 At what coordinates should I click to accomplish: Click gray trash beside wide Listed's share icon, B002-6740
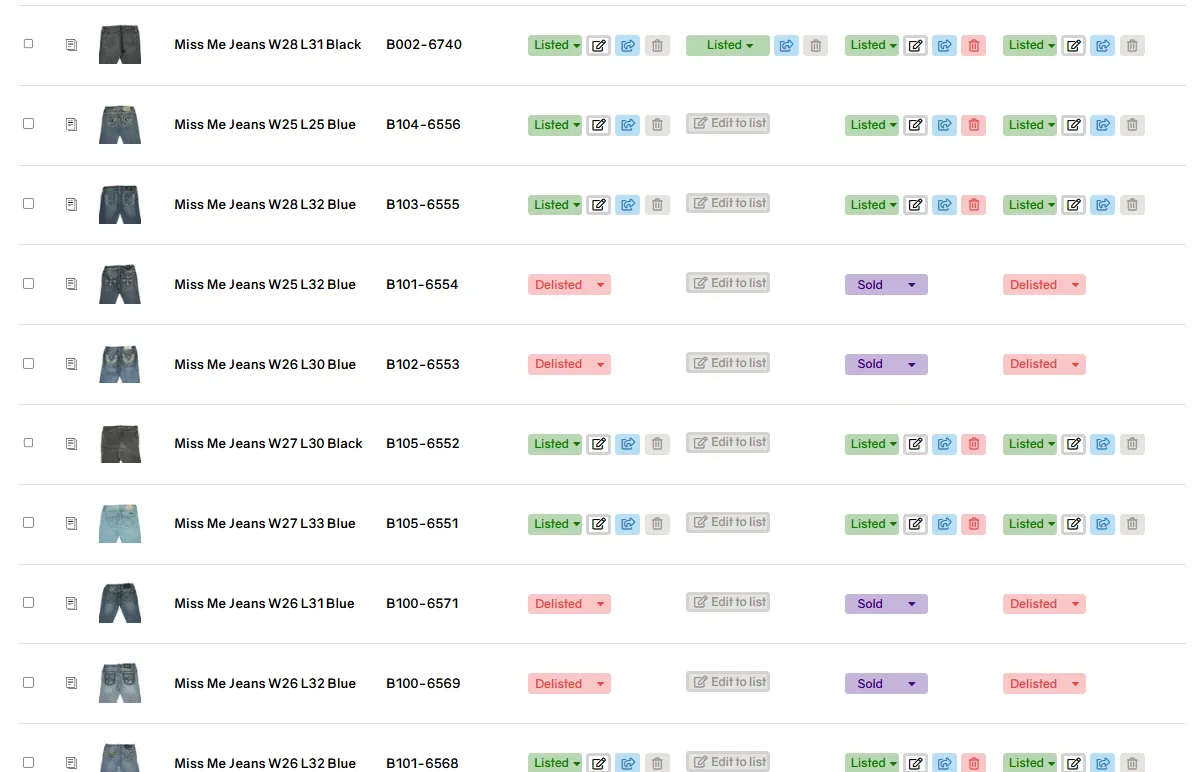(816, 46)
